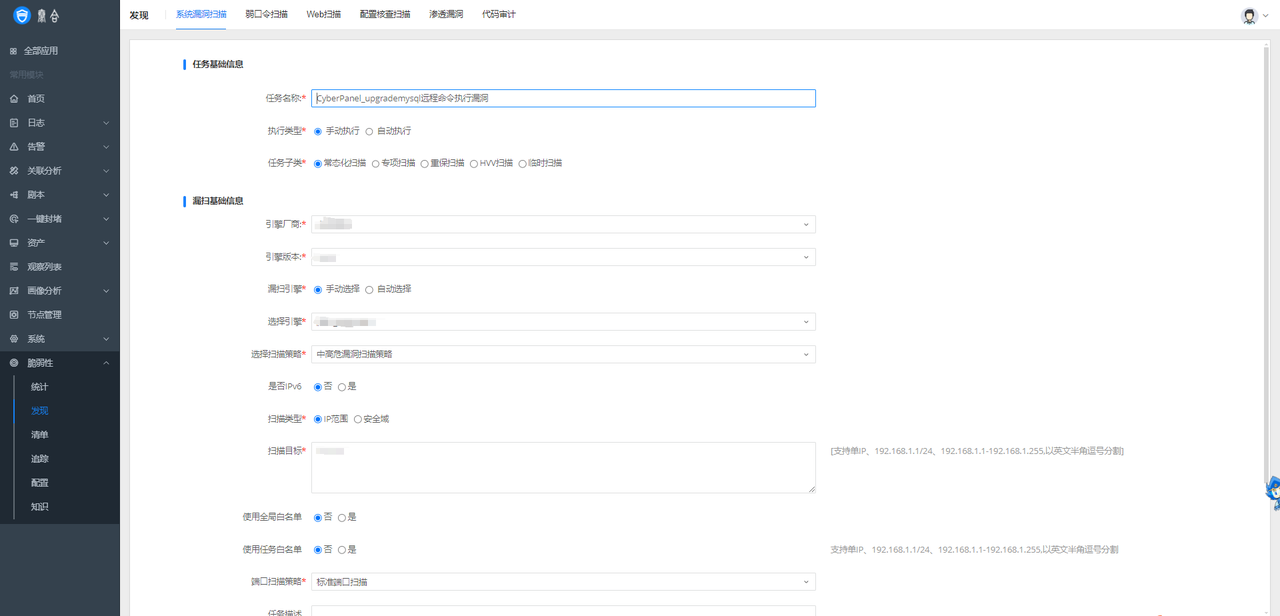Click the 任务名称 text input field
The image size is (1280, 616).
click(563, 98)
